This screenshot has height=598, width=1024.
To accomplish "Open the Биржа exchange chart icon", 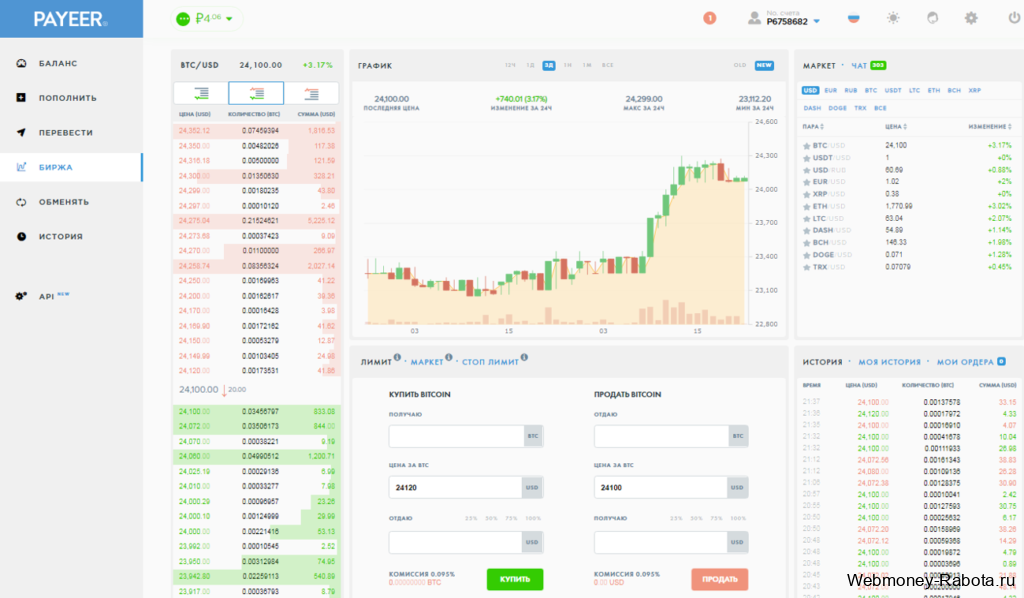I will pyautogui.click(x=21, y=167).
